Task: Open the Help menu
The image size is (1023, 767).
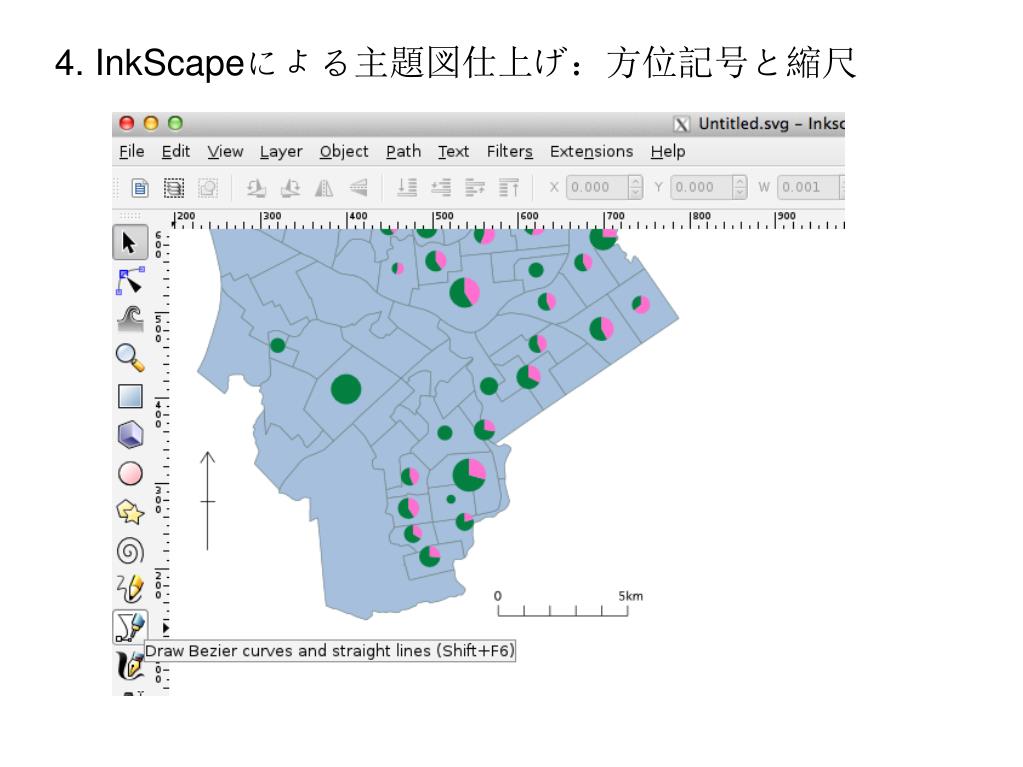Action: [x=667, y=151]
